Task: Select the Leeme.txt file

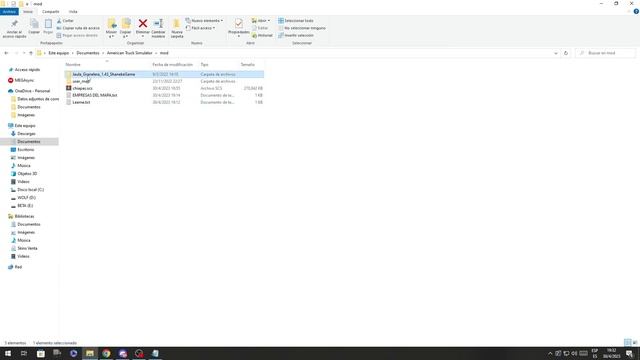Action: [x=81, y=102]
